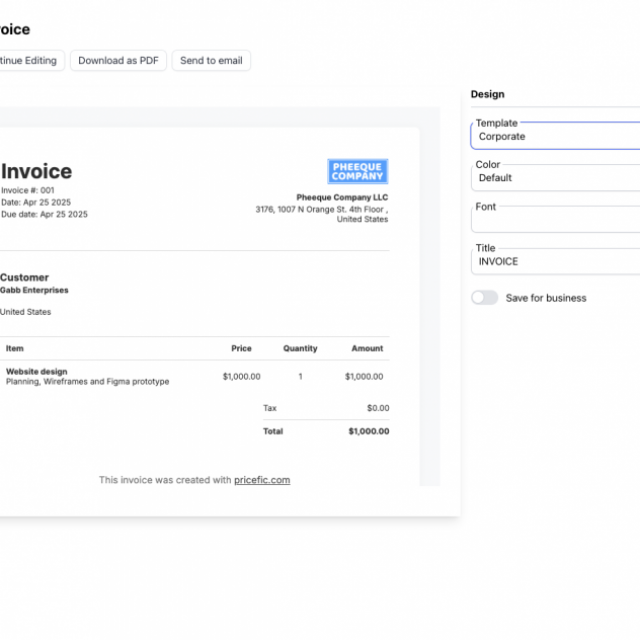Open the Font selection dropdown
640x640 pixels.
point(556,219)
